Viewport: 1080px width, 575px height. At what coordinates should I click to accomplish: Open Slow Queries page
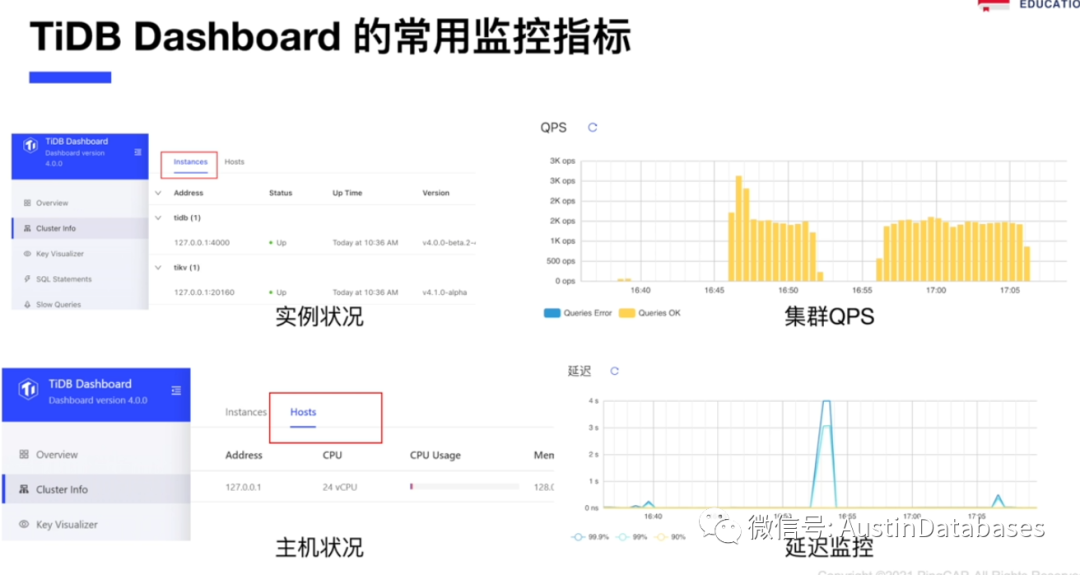click(80, 304)
